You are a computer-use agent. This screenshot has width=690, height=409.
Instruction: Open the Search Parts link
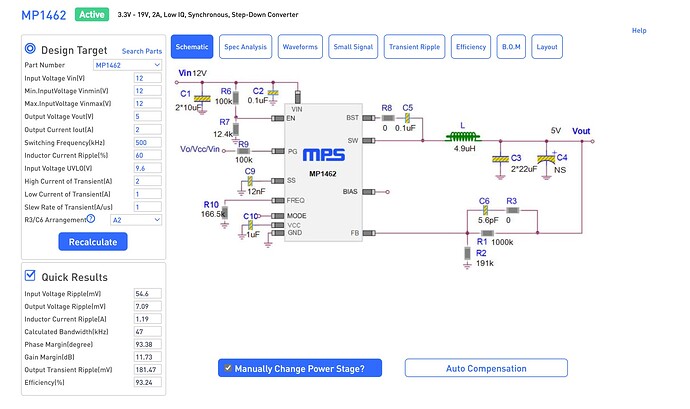(142, 51)
